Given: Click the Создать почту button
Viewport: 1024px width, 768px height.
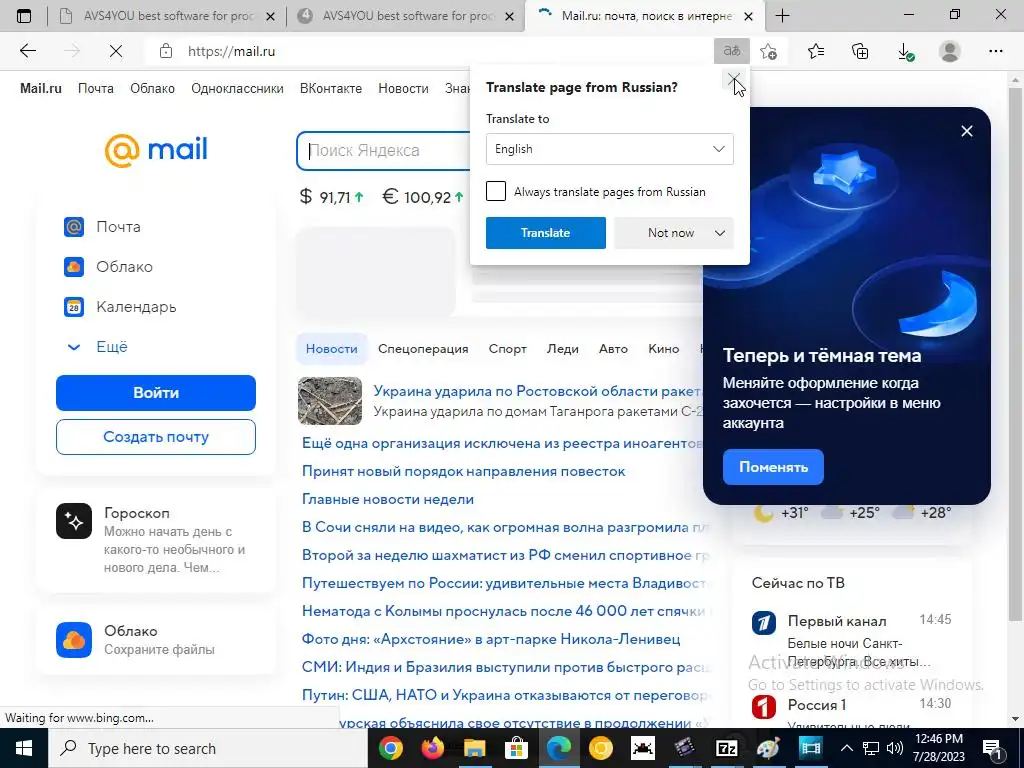Looking at the screenshot, I should [x=155, y=437].
